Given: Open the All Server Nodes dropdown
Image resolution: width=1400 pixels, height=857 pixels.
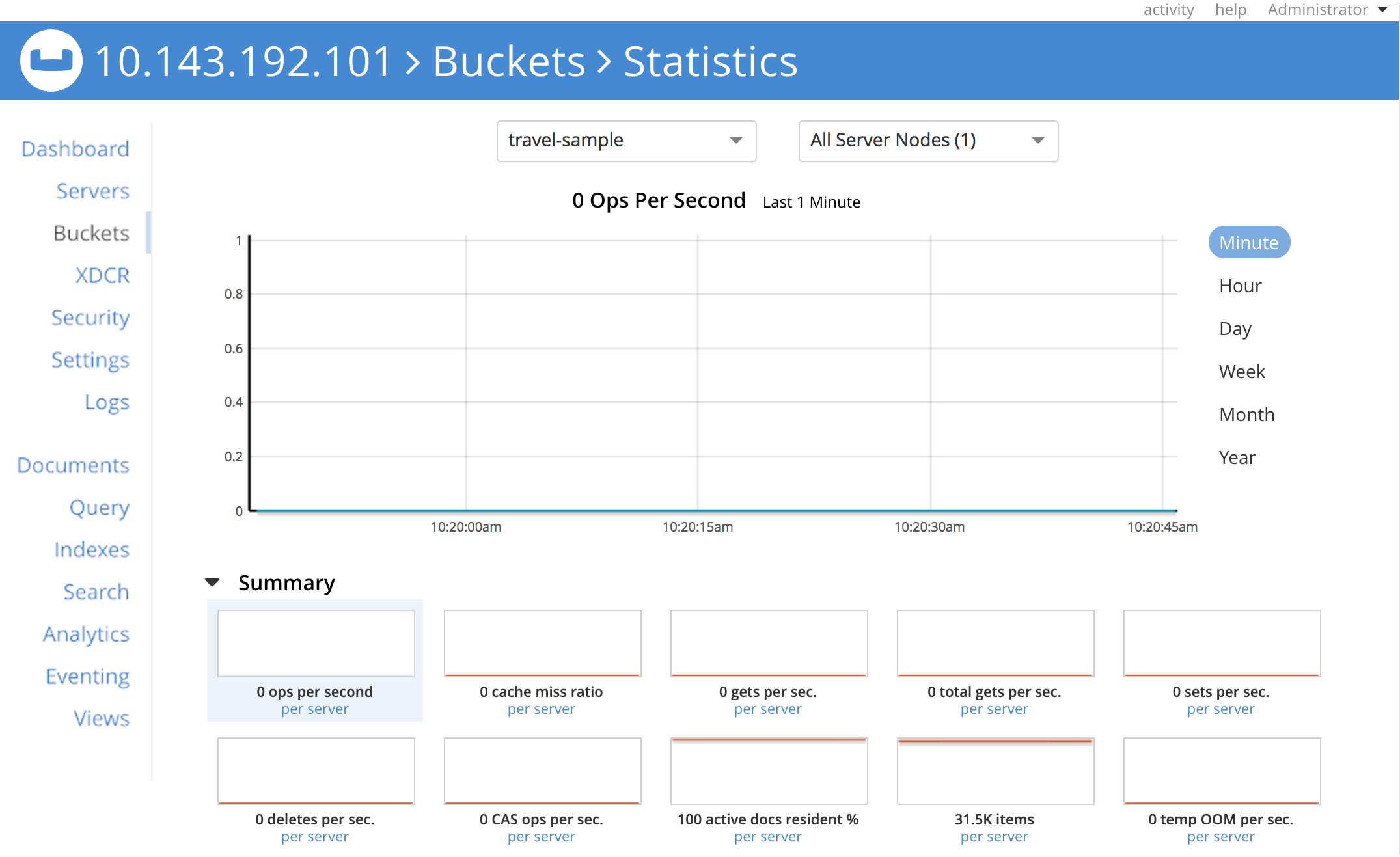Looking at the screenshot, I should tap(927, 141).
